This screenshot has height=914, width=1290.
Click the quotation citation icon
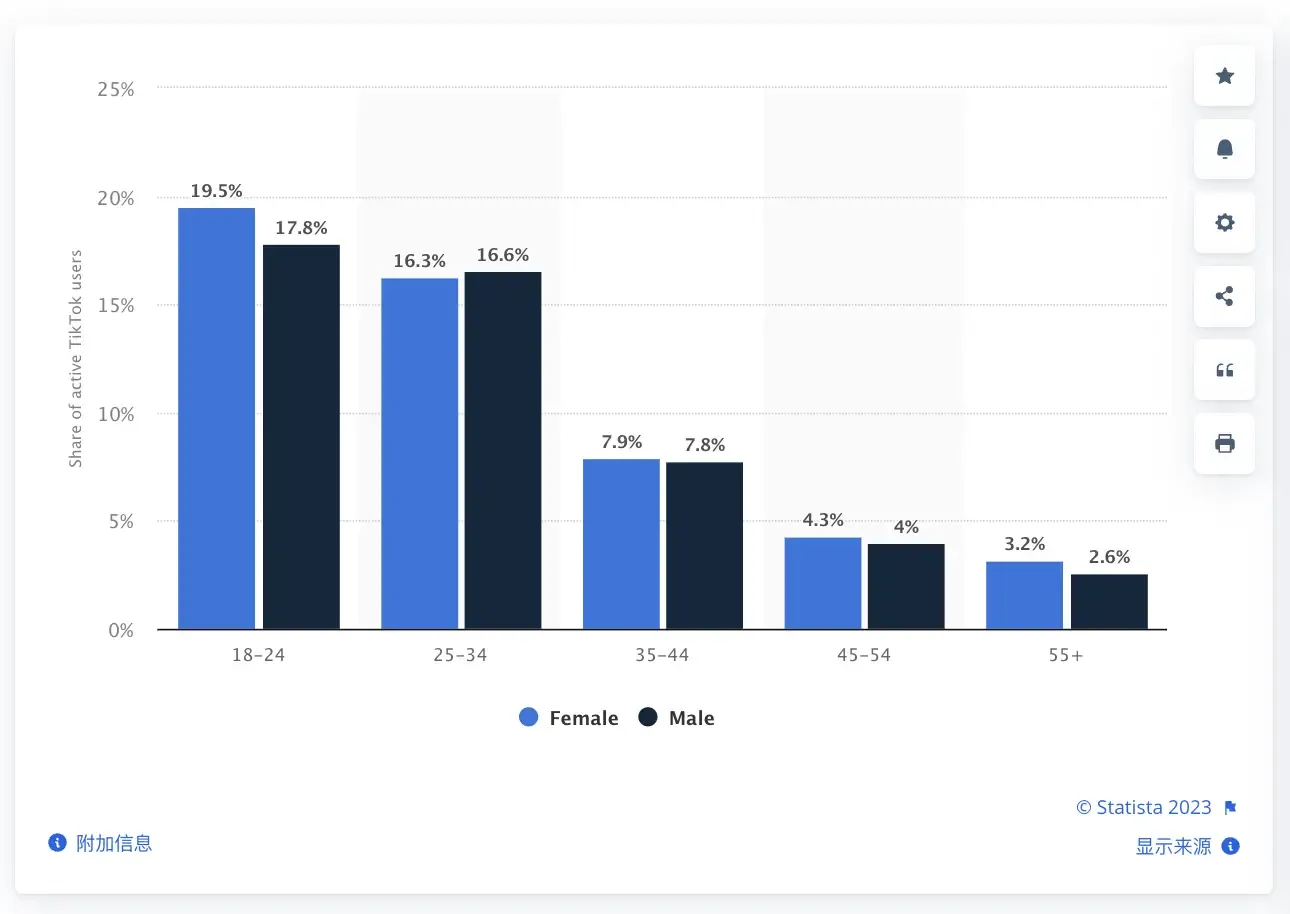click(x=1224, y=370)
